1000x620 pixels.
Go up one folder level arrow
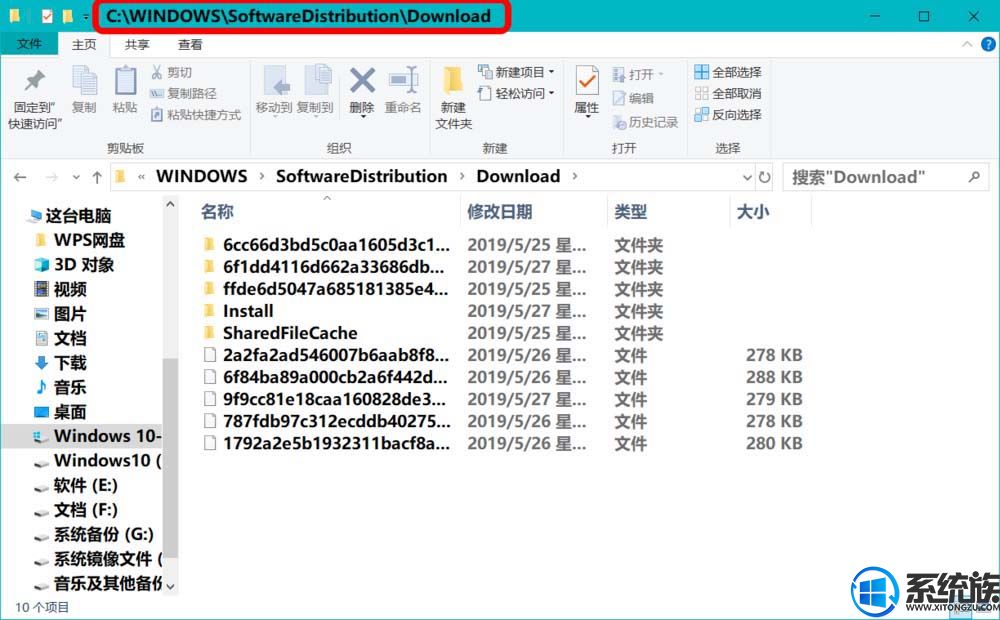tap(97, 177)
